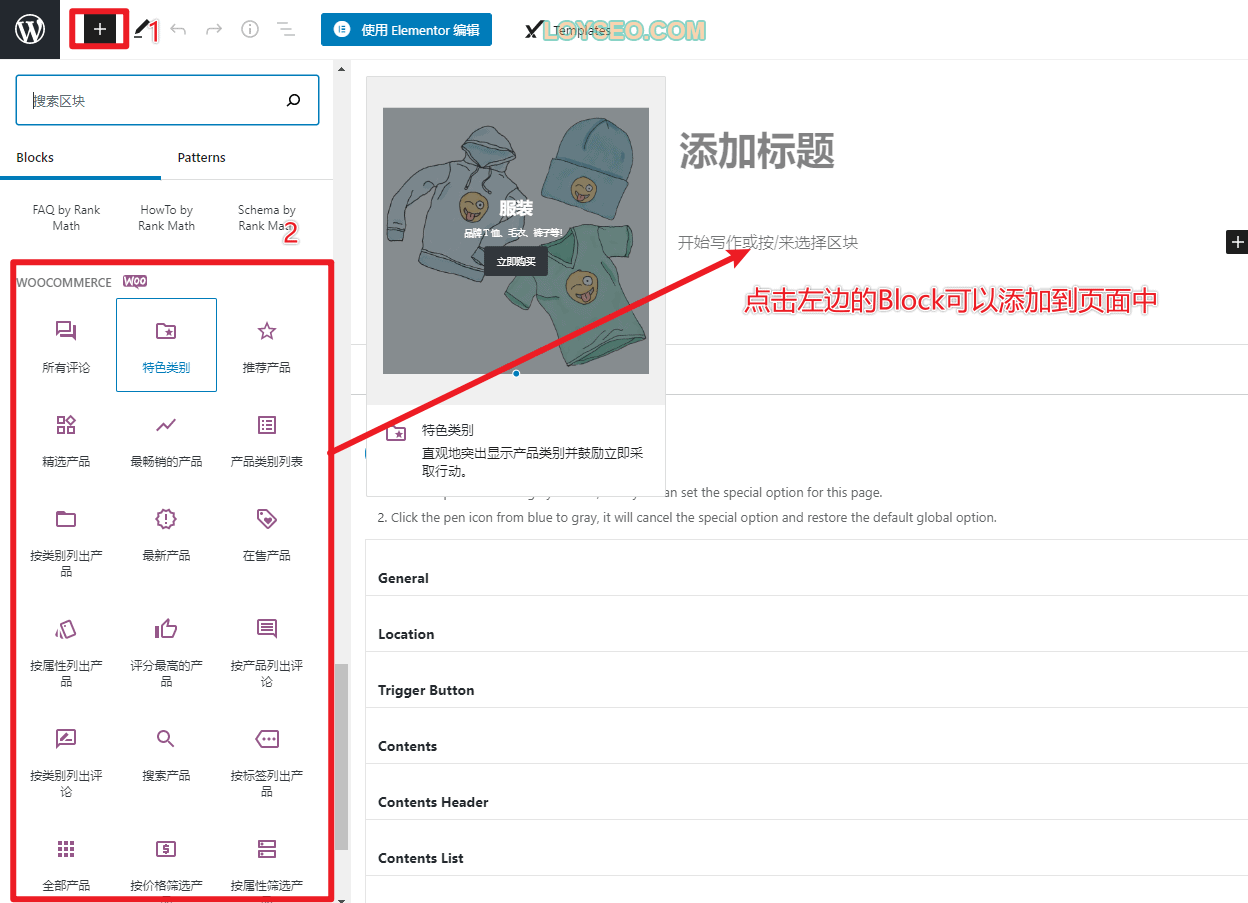Insert the 按产品列出评论 block

266,651
